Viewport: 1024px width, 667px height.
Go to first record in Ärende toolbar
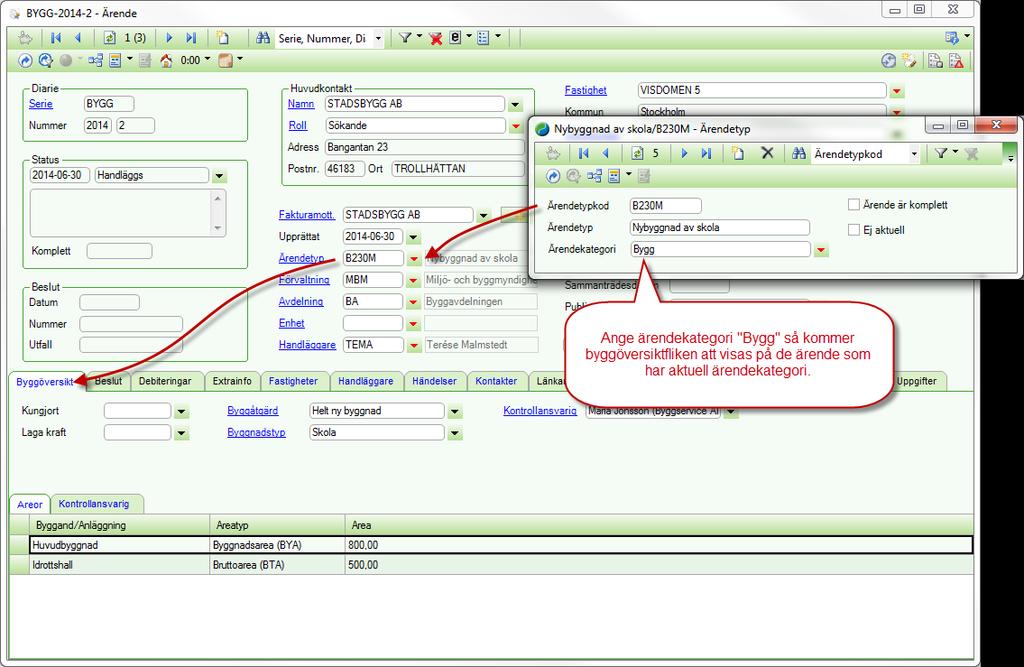click(56, 38)
